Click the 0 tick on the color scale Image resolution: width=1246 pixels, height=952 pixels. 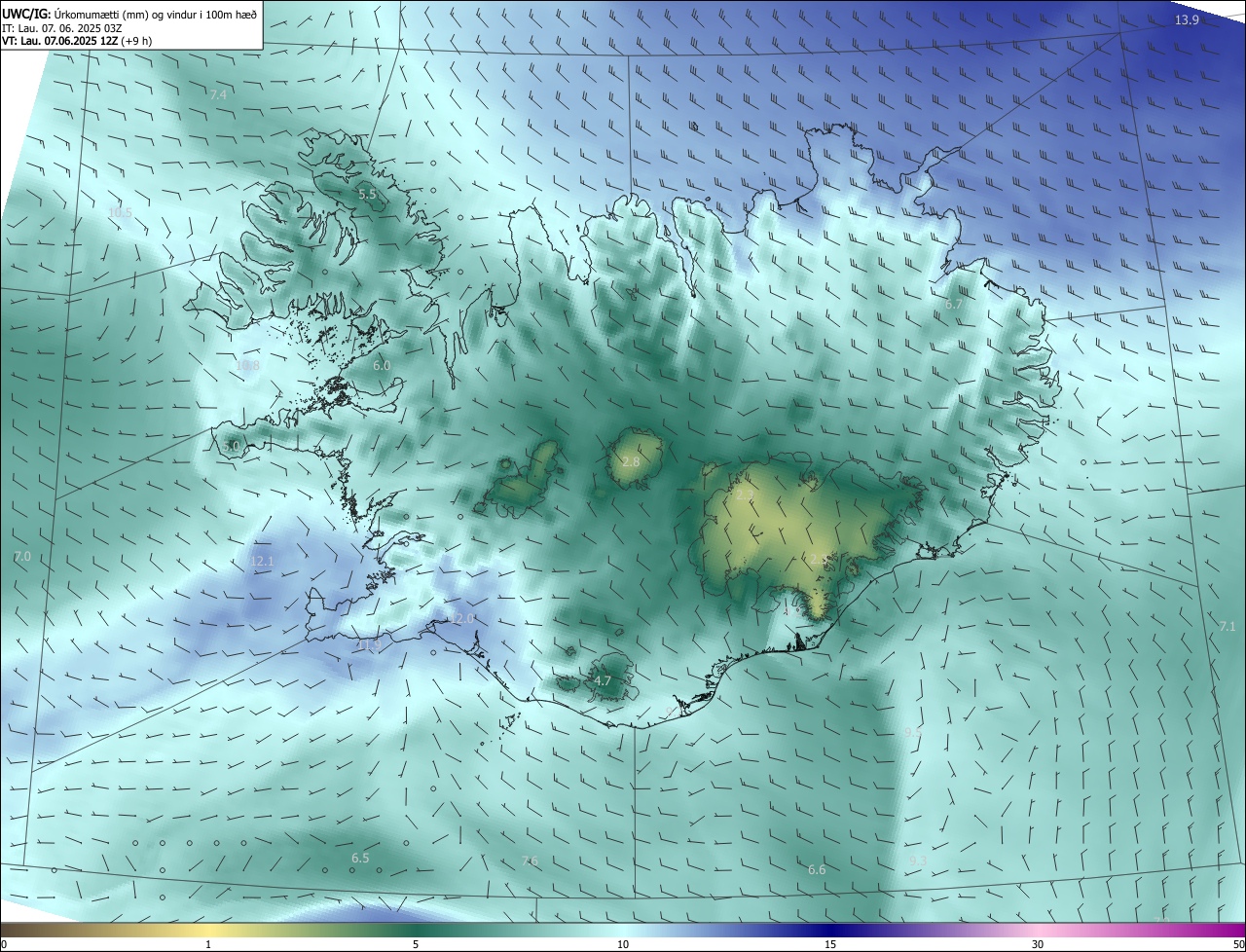(x=3, y=944)
